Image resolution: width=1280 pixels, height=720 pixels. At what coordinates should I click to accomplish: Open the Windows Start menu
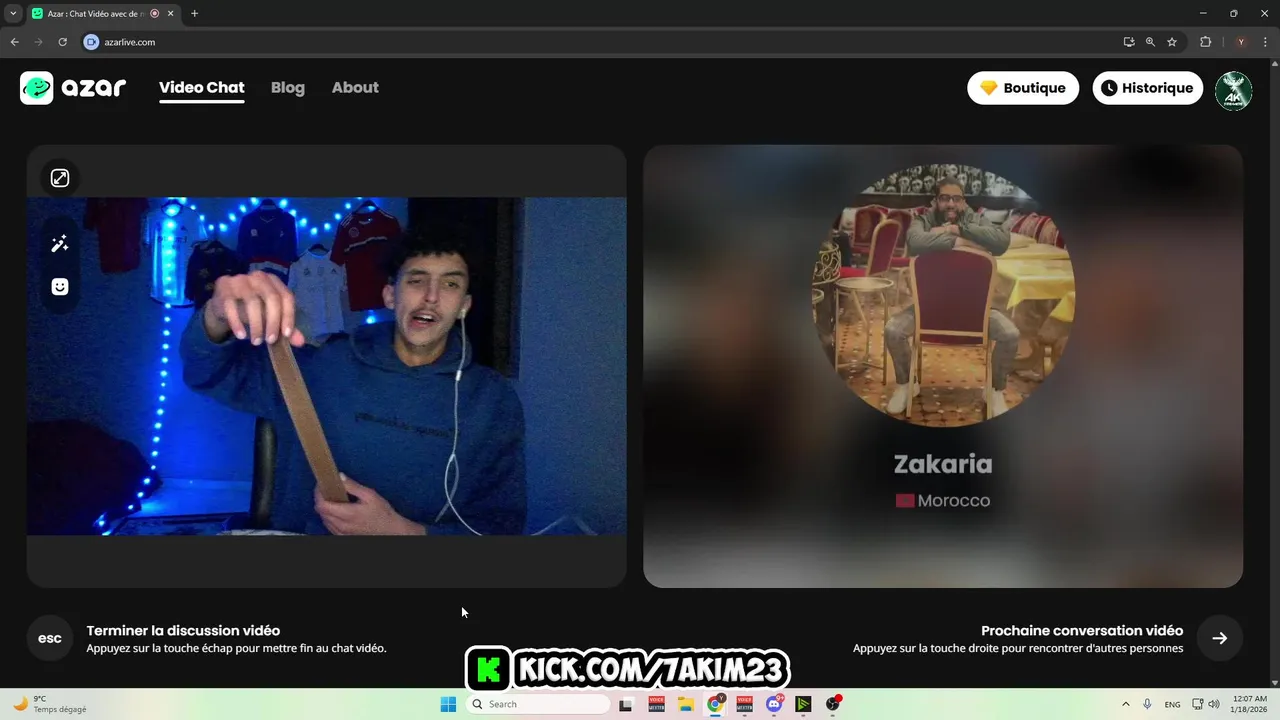tap(448, 704)
